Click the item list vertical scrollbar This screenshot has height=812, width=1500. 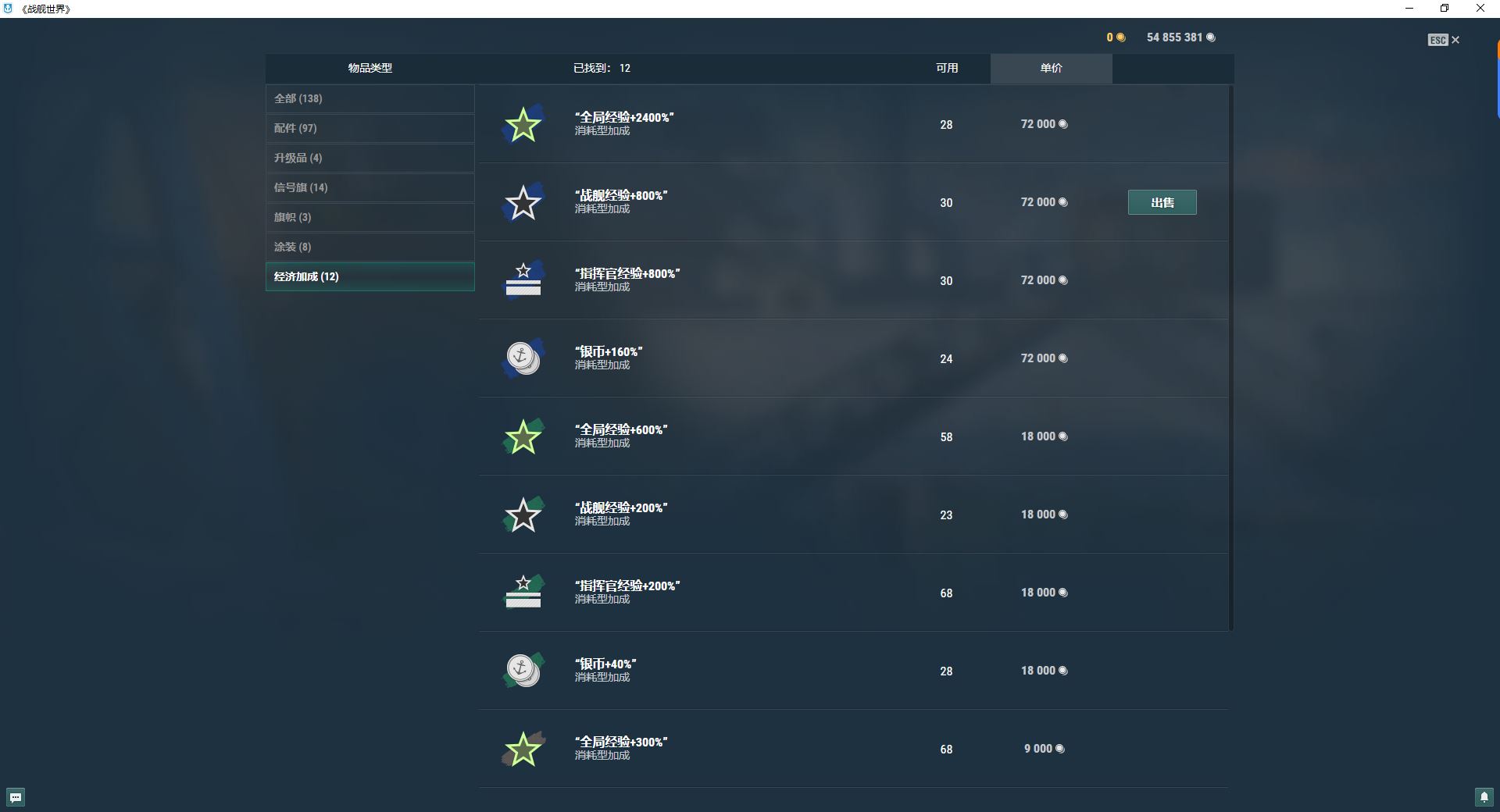(x=1231, y=358)
